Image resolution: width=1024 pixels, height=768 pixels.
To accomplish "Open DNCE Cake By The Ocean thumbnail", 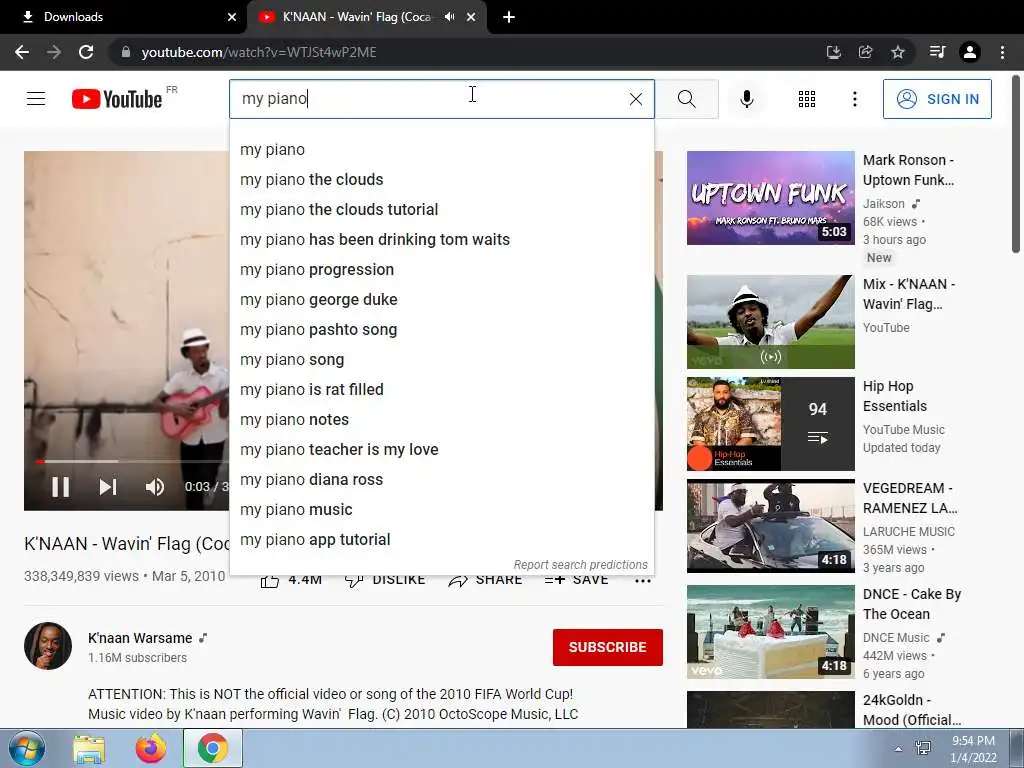I will (x=771, y=632).
